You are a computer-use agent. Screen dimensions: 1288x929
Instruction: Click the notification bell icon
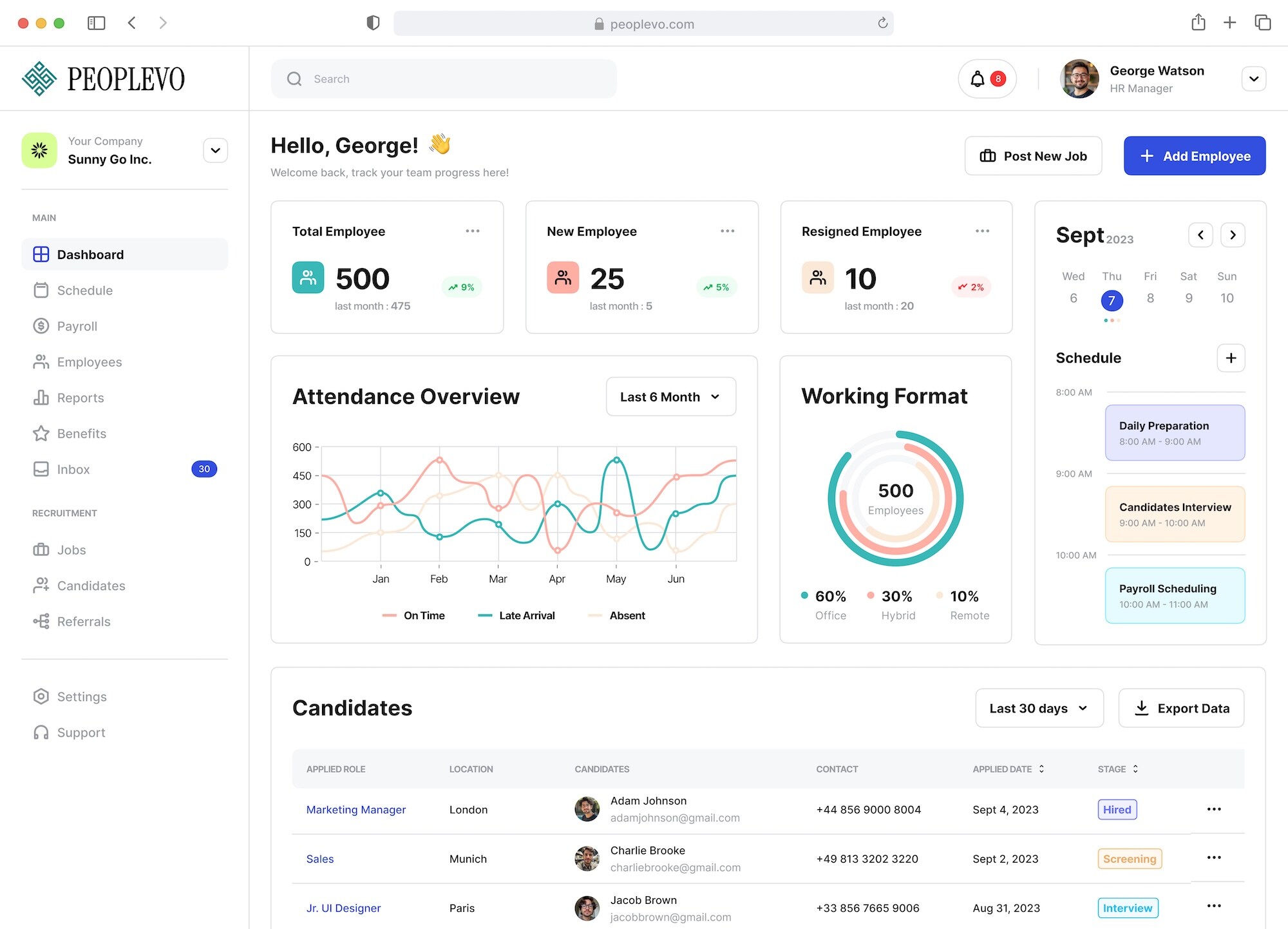[978, 79]
